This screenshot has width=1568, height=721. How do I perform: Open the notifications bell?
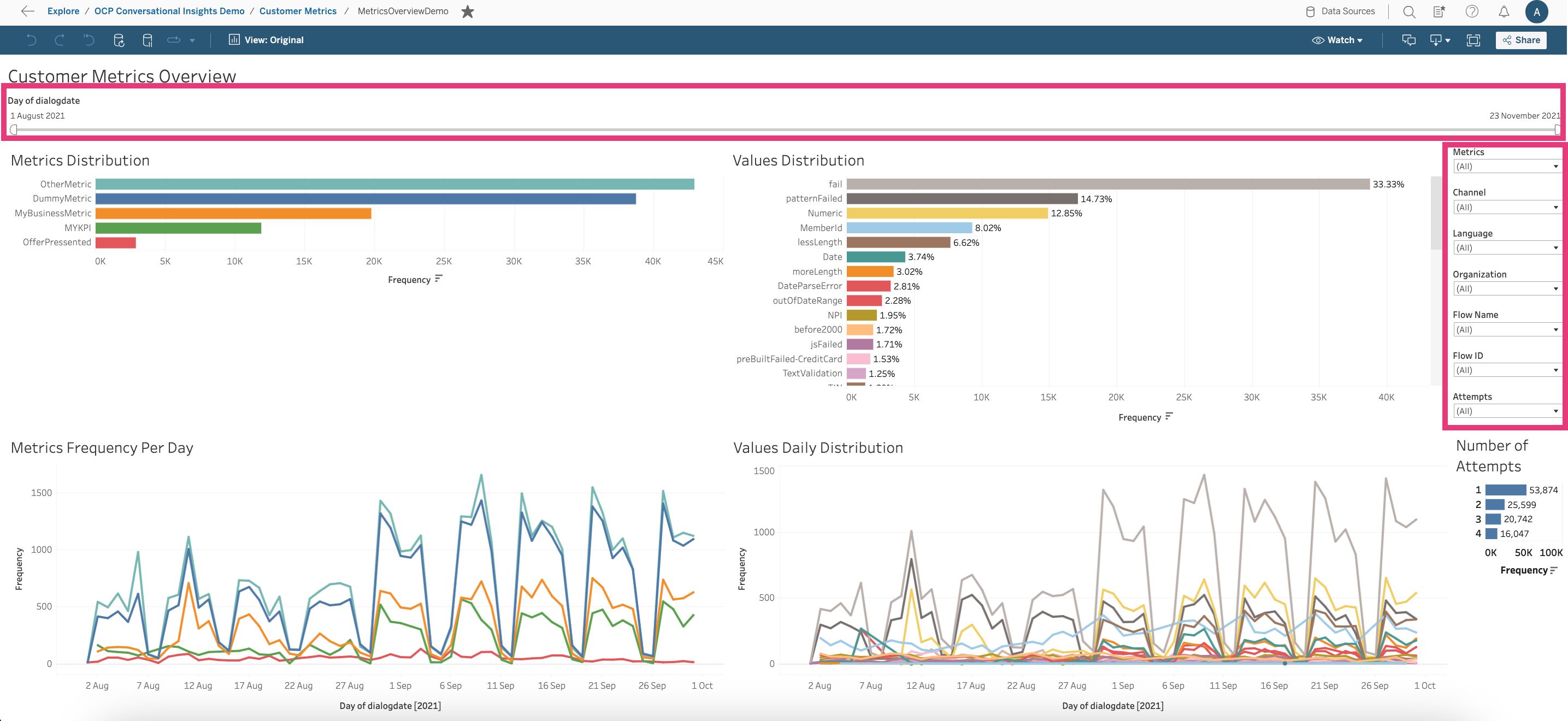pyautogui.click(x=1504, y=11)
